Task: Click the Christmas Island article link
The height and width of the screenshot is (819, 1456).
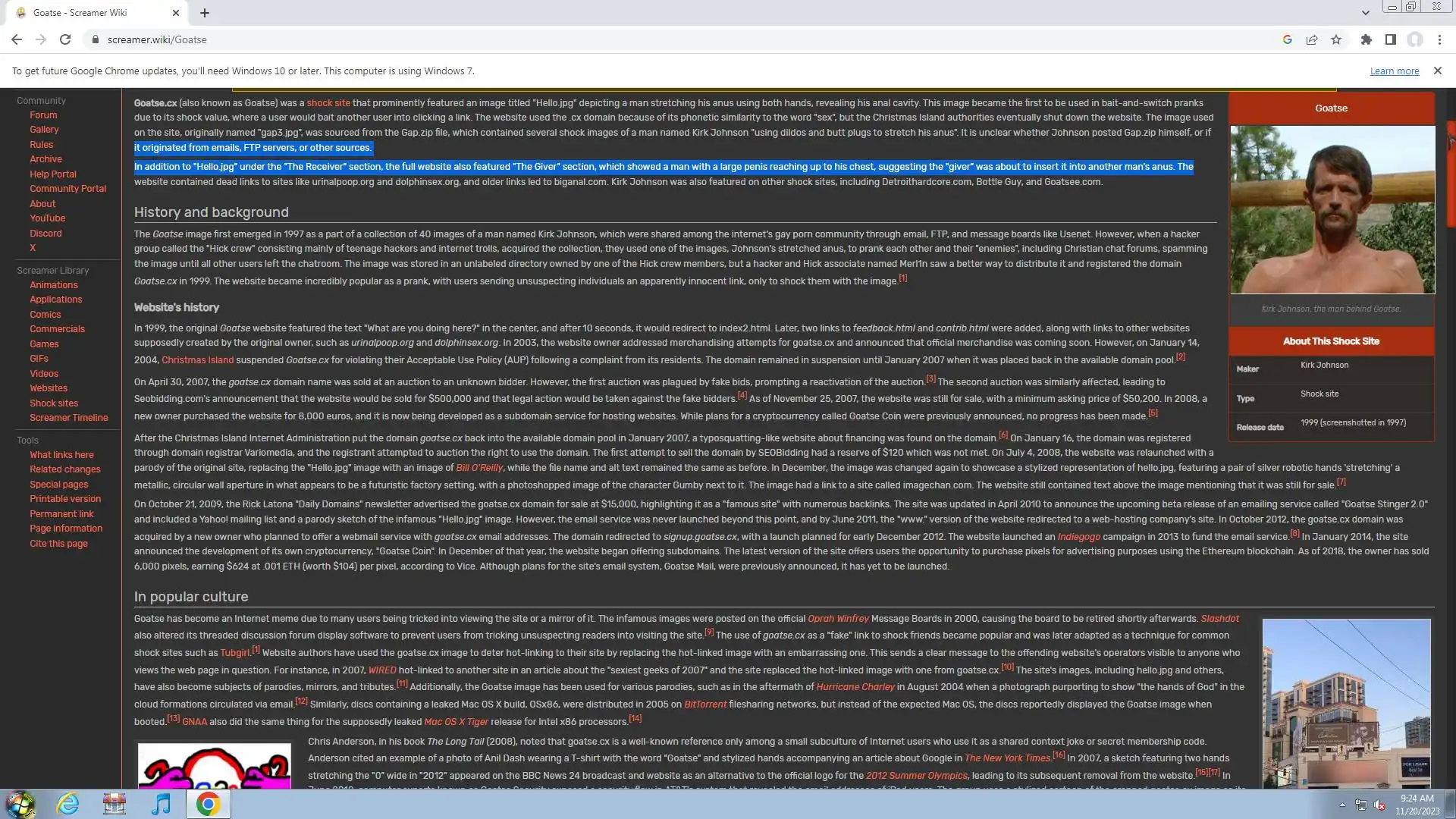Action: tap(197, 360)
